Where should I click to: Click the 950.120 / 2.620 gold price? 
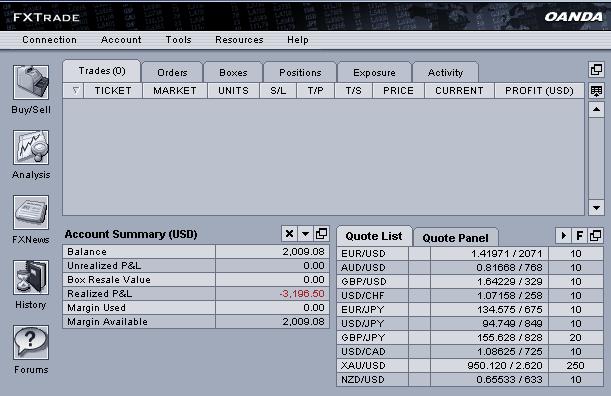pyautogui.click(x=505, y=366)
